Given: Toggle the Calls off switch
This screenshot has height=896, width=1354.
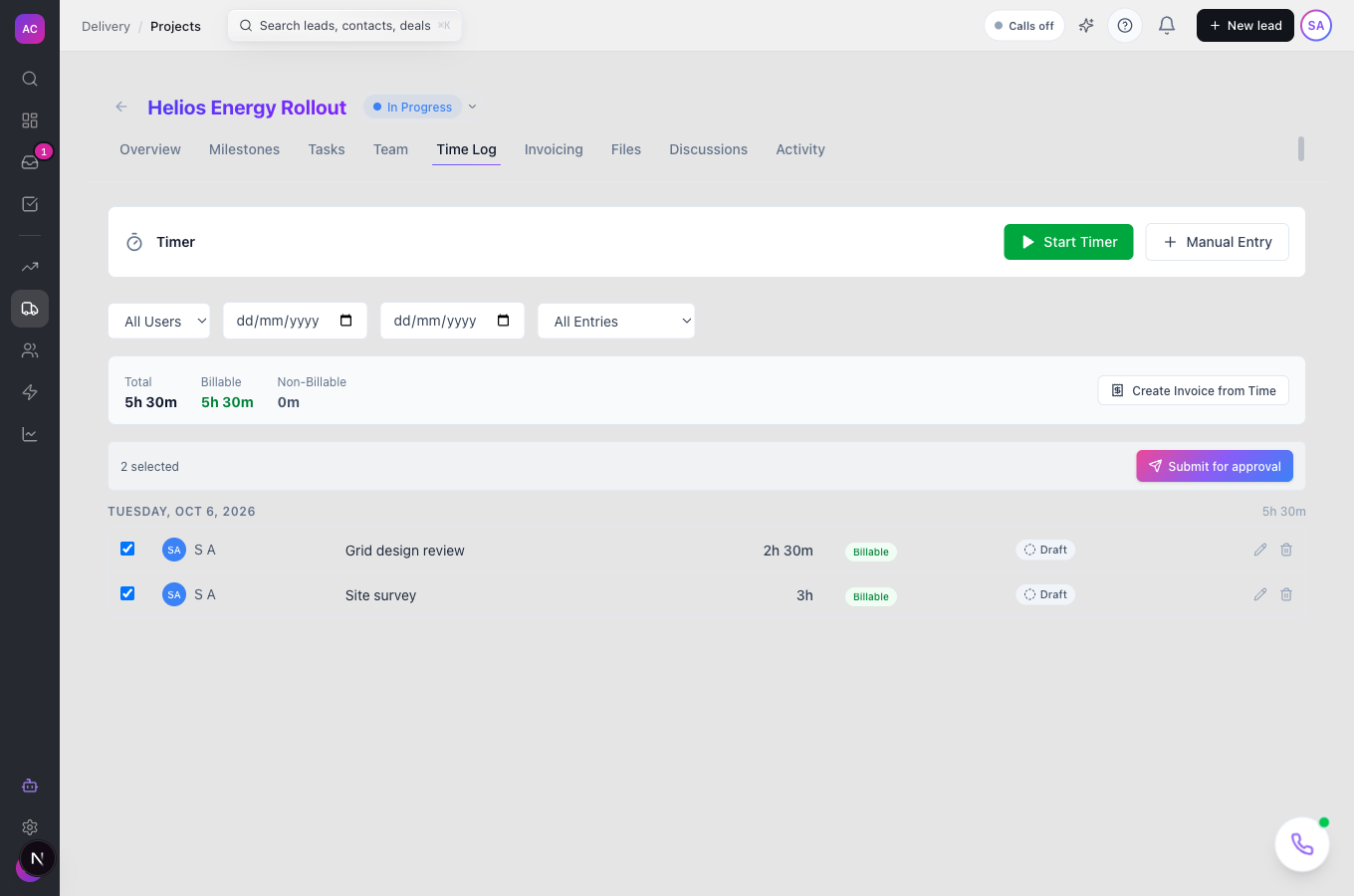Looking at the screenshot, I should click(x=1024, y=26).
